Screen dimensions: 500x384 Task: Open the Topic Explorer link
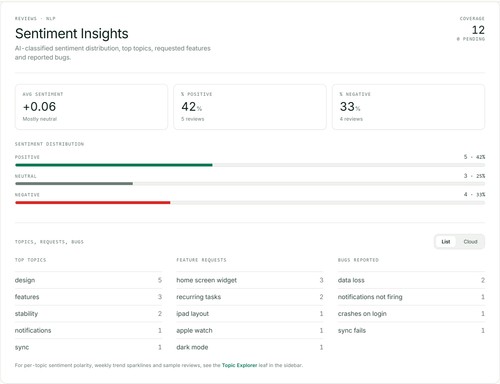pos(239,365)
